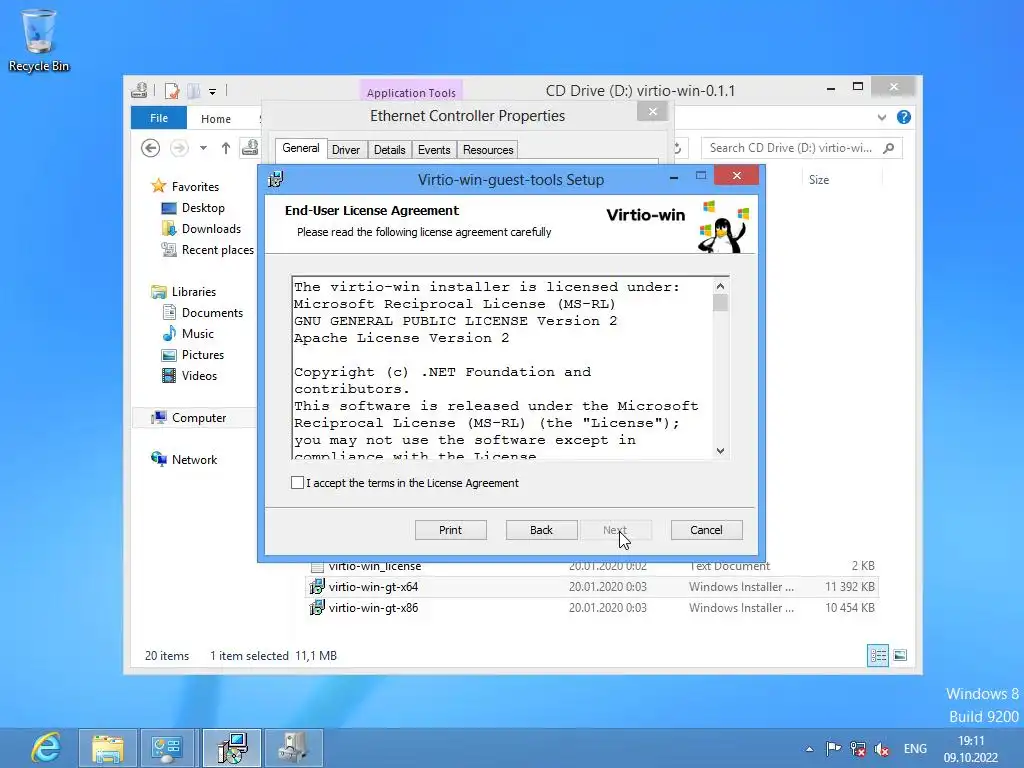Open Videos library in the navigation pane
This screenshot has width=1024, height=768.
199,376
